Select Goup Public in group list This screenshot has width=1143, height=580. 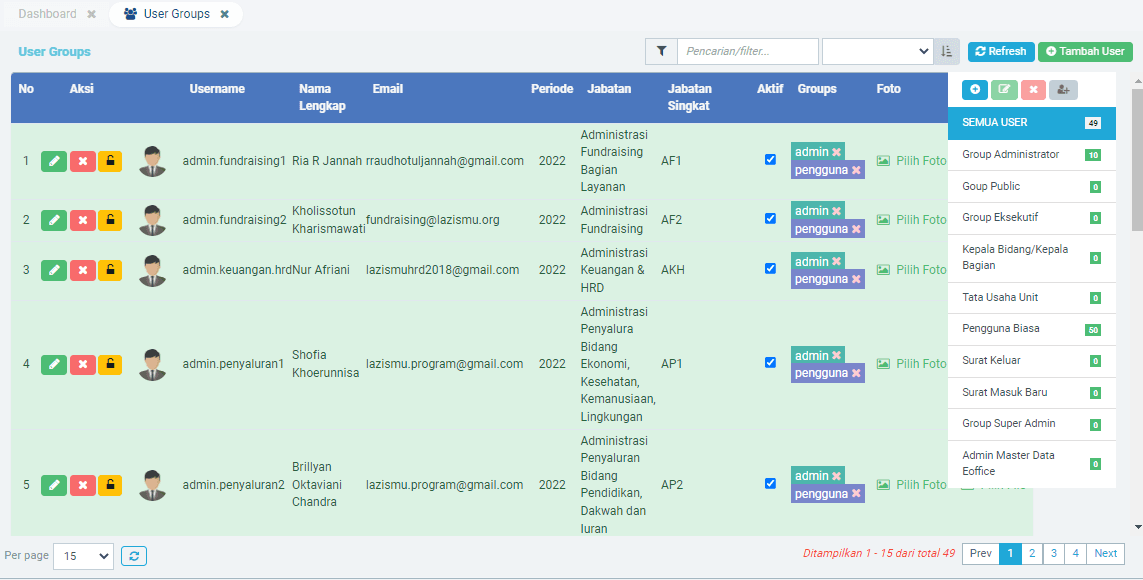pos(1031,187)
